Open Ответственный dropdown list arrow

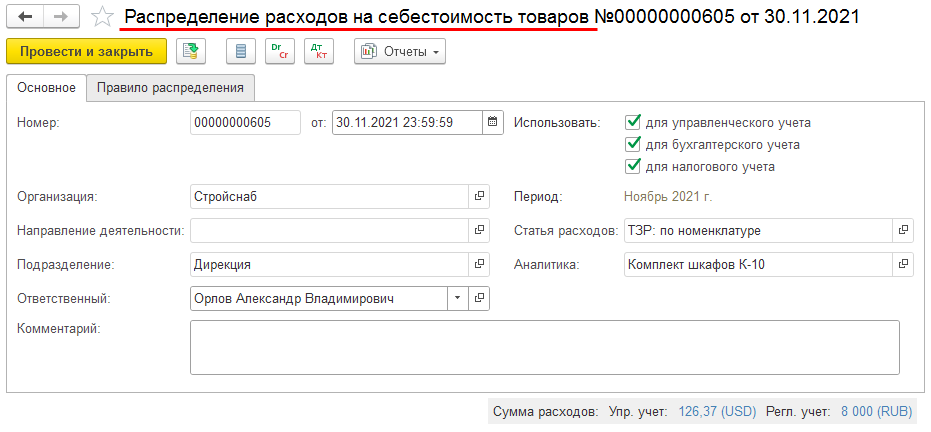pos(458,298)
